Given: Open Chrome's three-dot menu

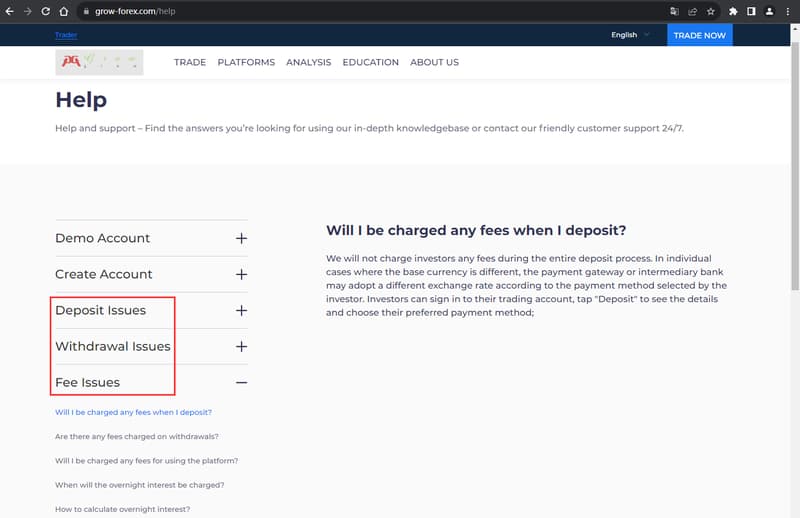Looking at the screenshot, I should [788, 11].
